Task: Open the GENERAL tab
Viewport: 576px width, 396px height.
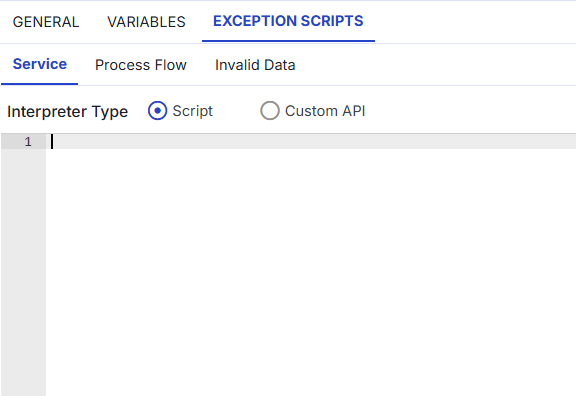Action: [46, 22]
